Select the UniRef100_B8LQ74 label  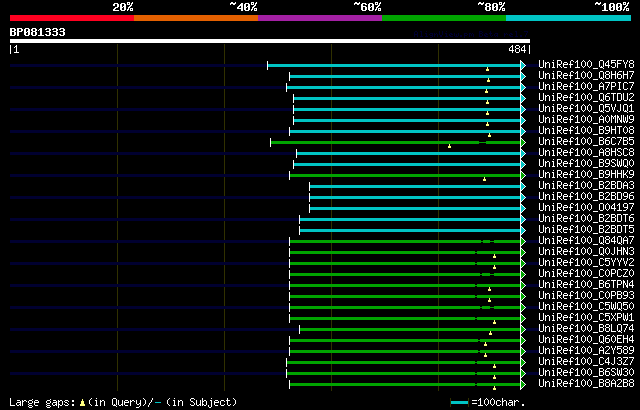point(587,329)
